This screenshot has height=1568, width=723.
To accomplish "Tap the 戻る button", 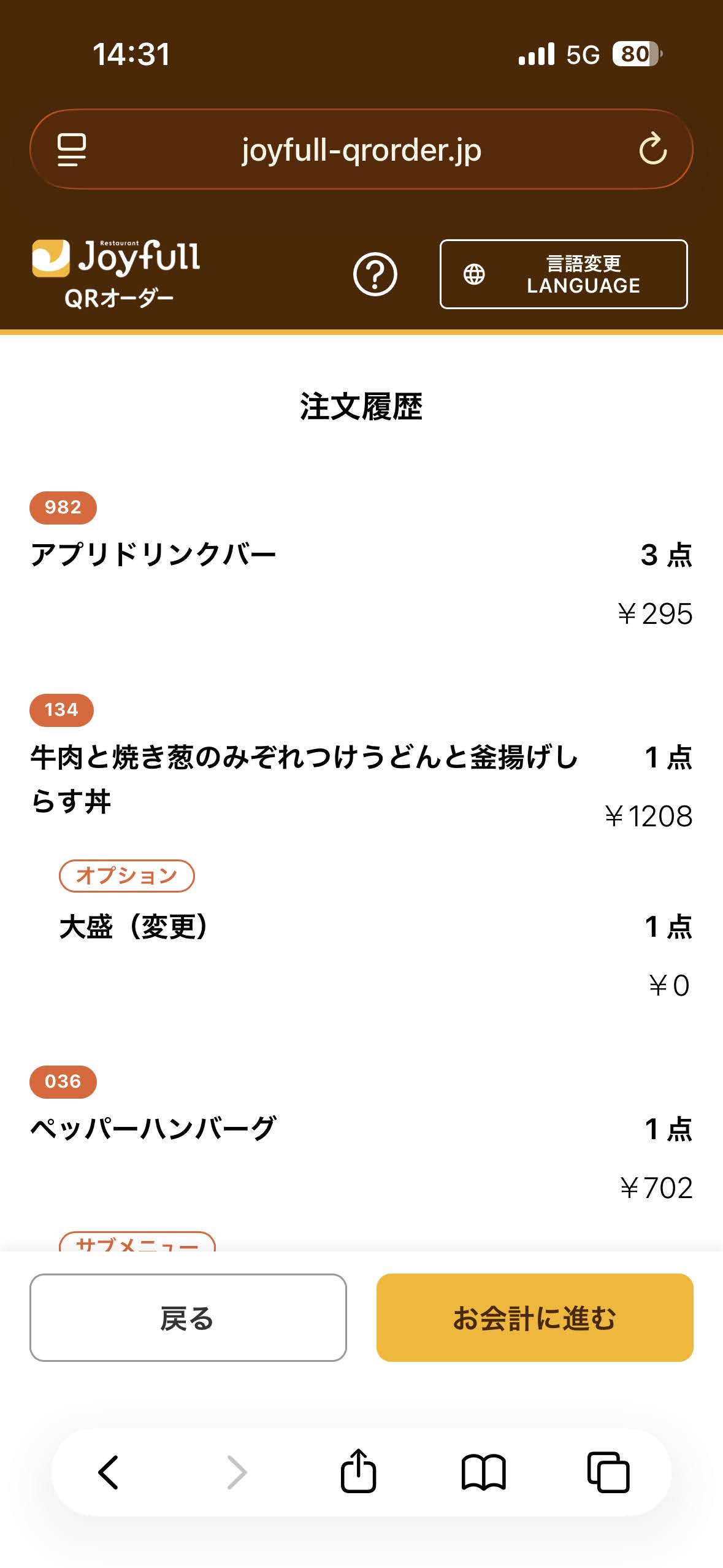I will click(x=188, y=1318).
